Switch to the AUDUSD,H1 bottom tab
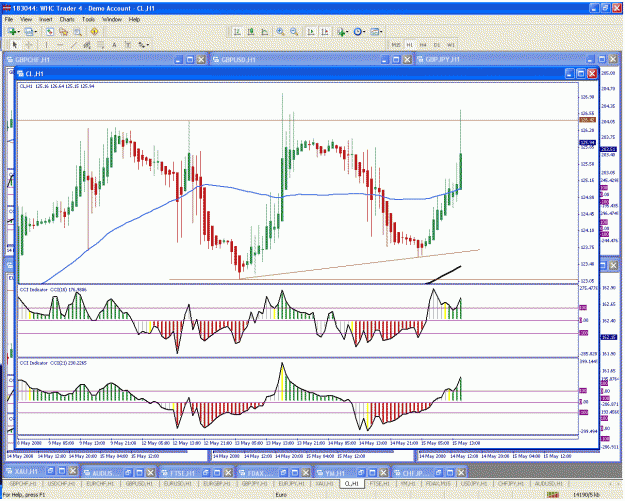625x501 pixels. (548, 483)
